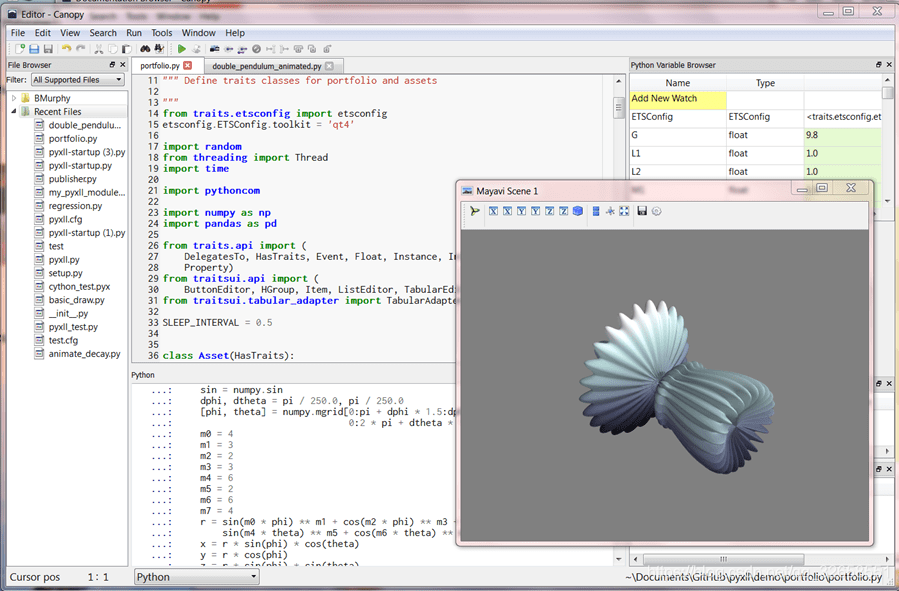Image resolution: width=899 pixels, height=591 pixels.
Task: Select portfolio.py in Recent Files
Action: (73, 138)
